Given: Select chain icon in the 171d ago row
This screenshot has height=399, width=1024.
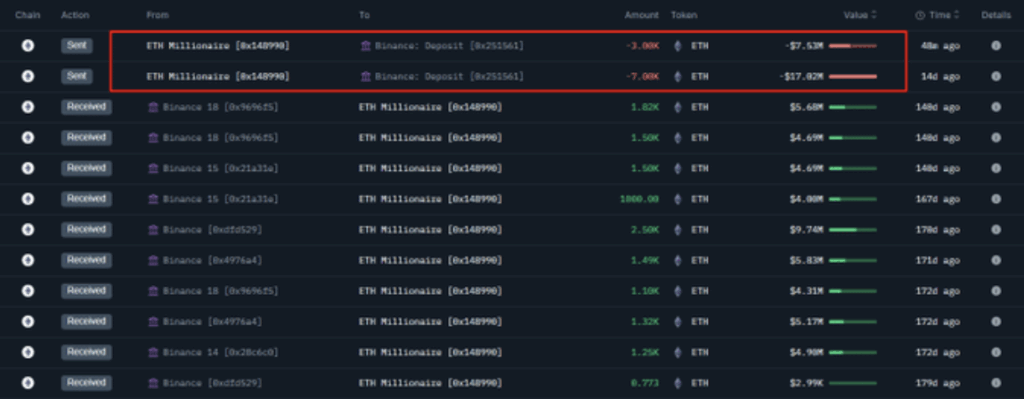Looking at the screenshot, I should click(x=27, y=261).
